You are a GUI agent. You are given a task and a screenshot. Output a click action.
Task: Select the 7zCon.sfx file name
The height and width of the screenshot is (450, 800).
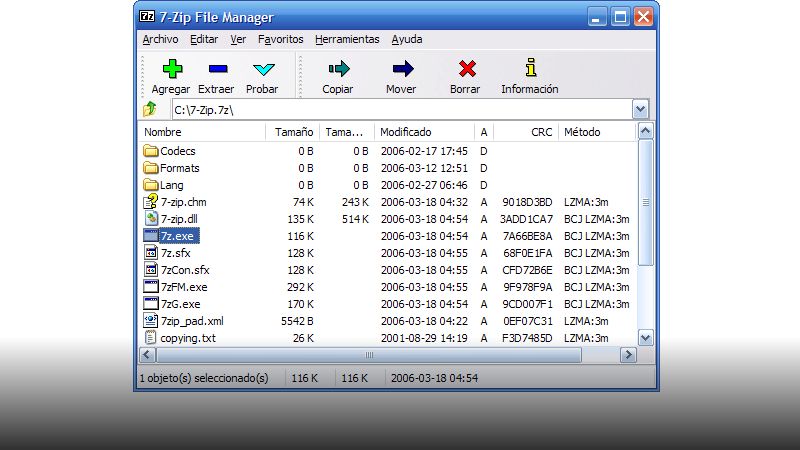tap(185, 270)
